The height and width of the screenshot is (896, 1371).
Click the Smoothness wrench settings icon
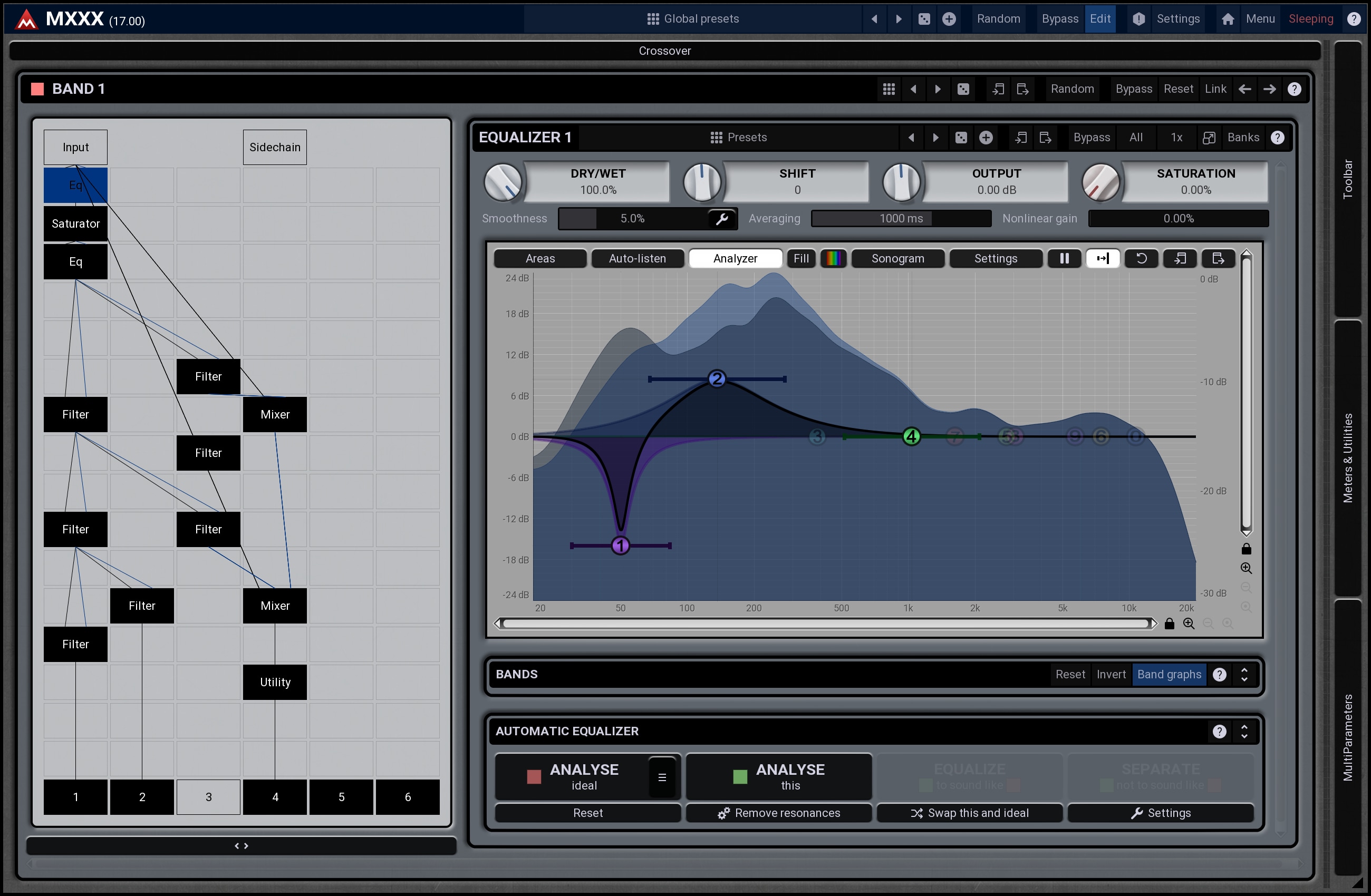click(722, 219)
